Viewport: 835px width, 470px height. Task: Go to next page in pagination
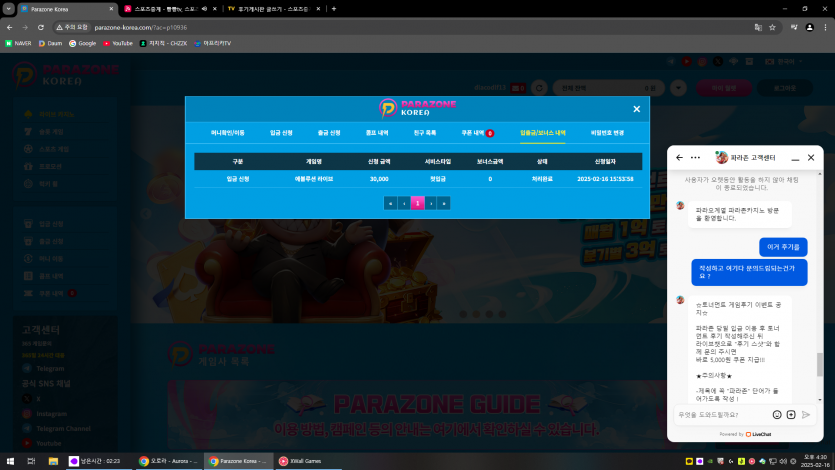(x=431, y=203)
